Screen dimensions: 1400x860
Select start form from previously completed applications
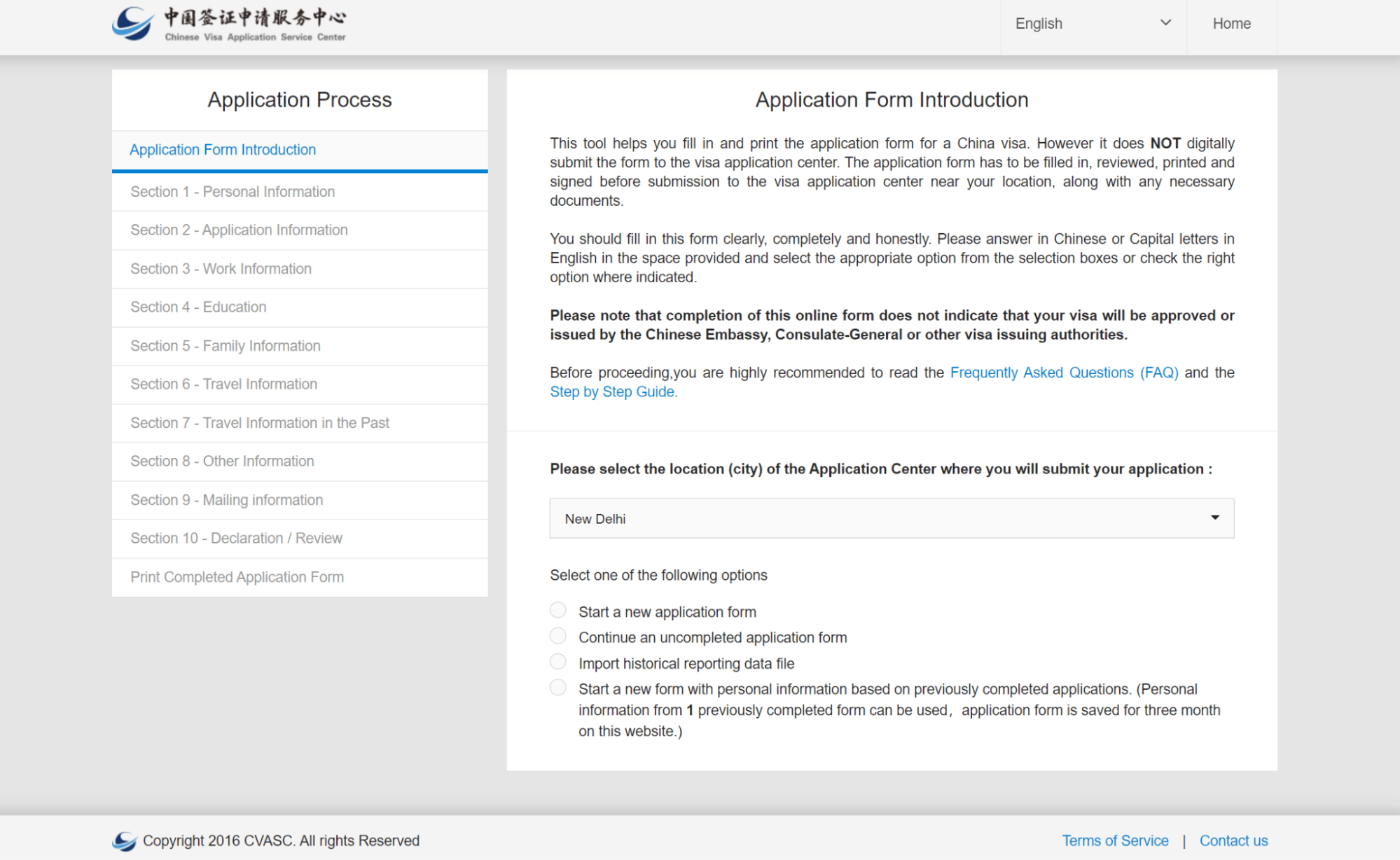click(x=558, y=688)
